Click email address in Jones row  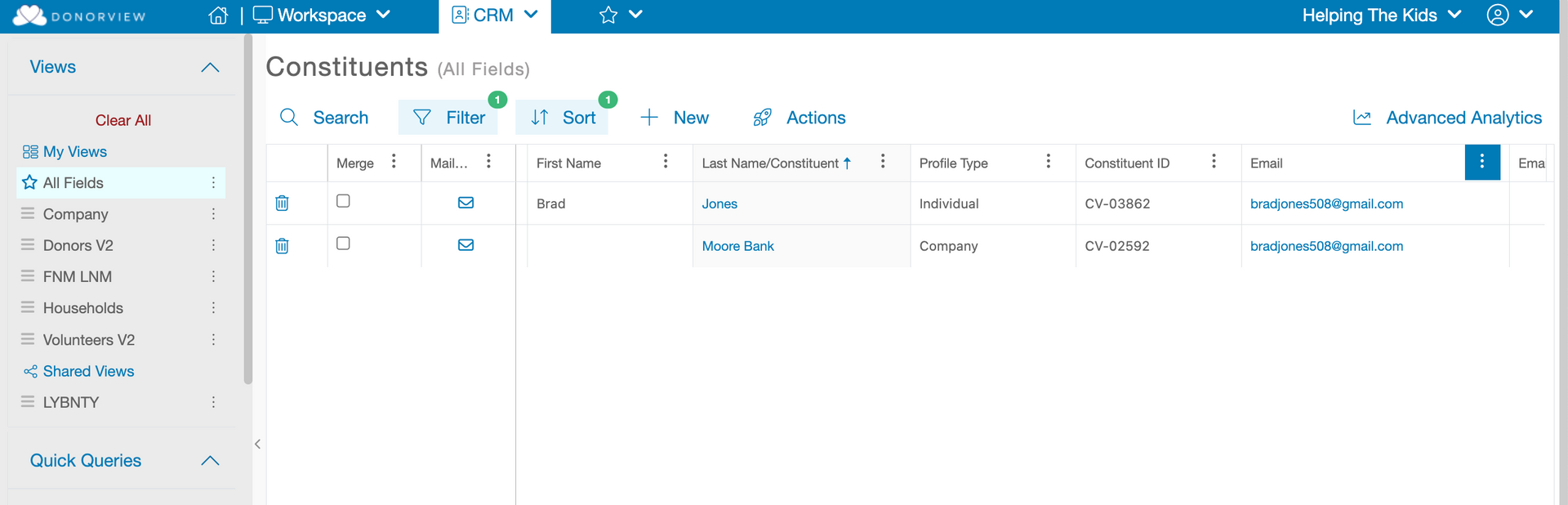1326,204
